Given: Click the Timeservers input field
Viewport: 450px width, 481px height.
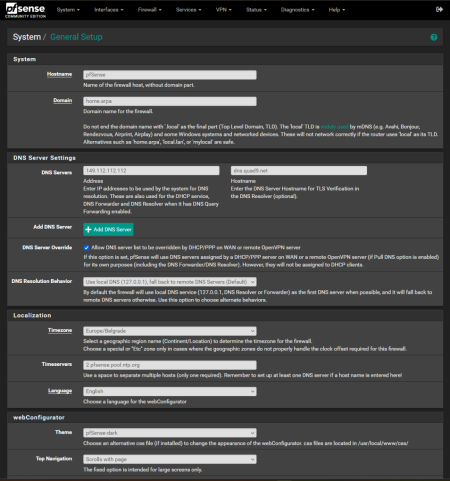Looking at the screenshot, I should tap(170, 365).
